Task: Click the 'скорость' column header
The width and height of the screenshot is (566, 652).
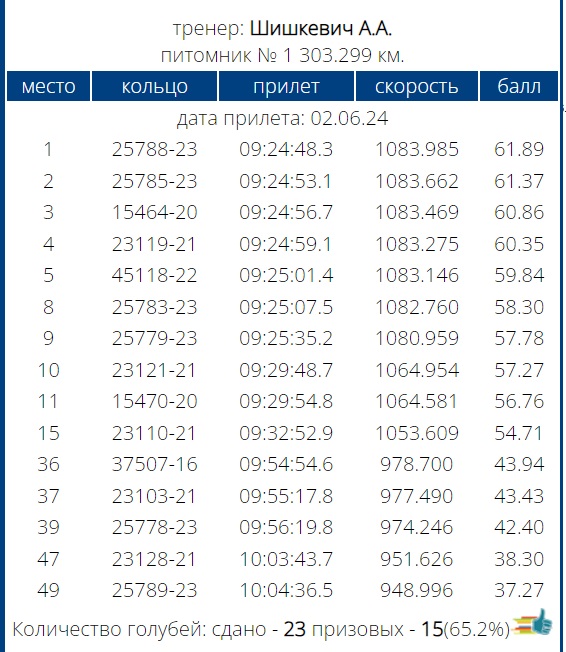Action: 416,86
